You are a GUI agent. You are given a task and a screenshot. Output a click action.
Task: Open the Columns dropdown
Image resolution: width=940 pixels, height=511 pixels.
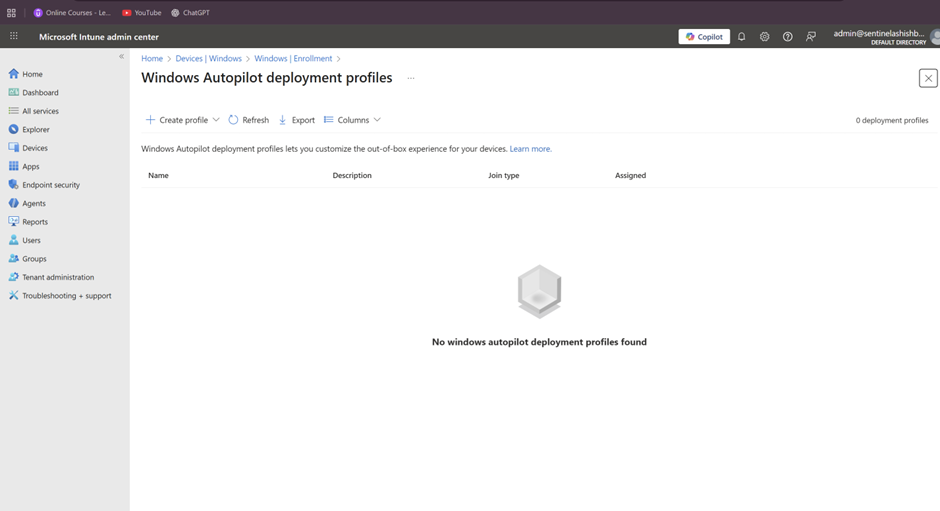coord(352,120)
